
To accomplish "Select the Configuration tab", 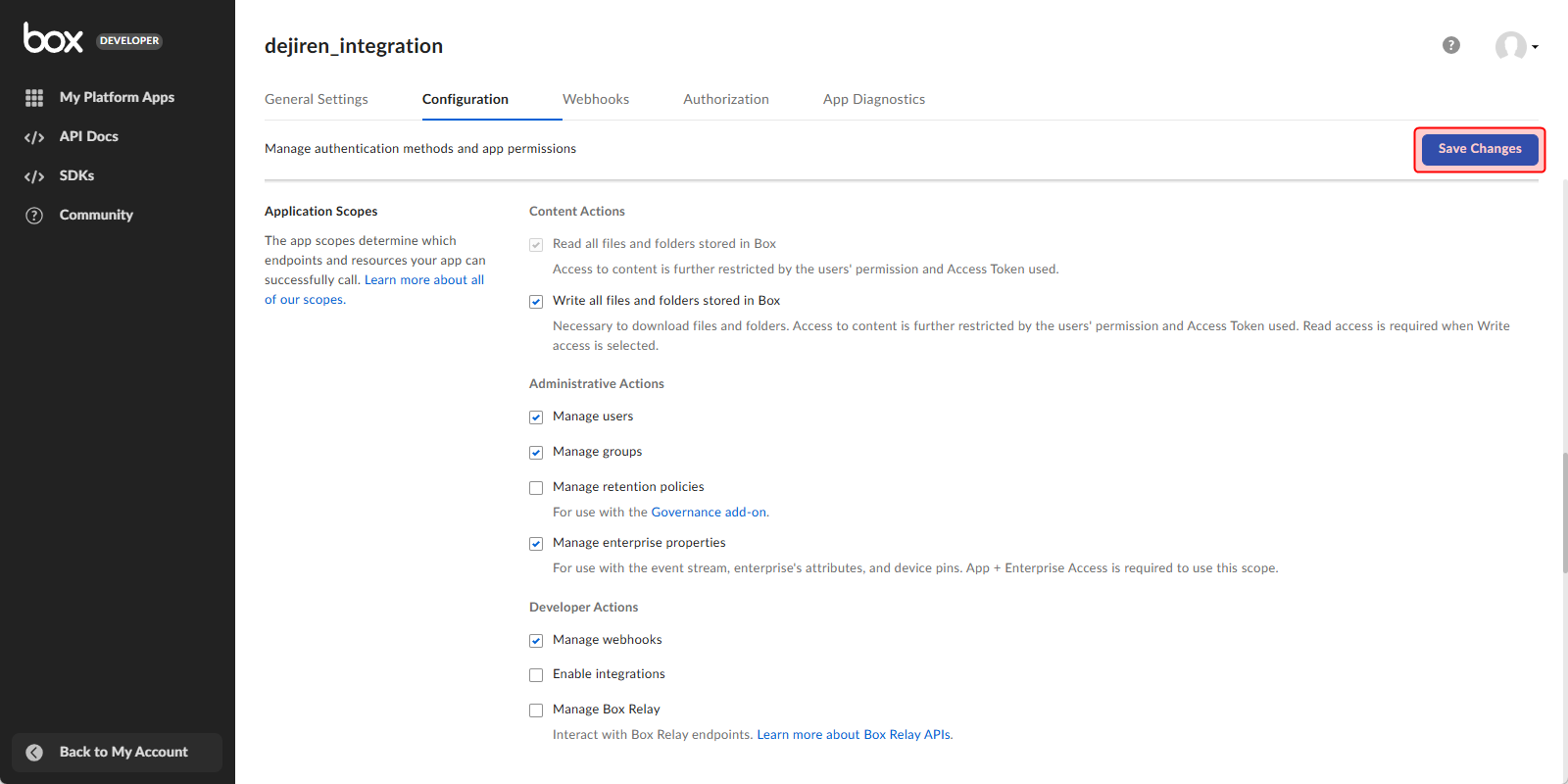I will (465, 99).
